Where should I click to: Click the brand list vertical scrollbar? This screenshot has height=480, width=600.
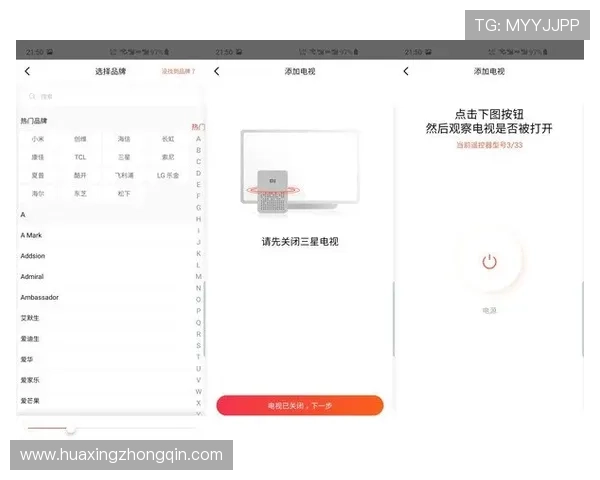pyautogui.click(x=204, y=318)
